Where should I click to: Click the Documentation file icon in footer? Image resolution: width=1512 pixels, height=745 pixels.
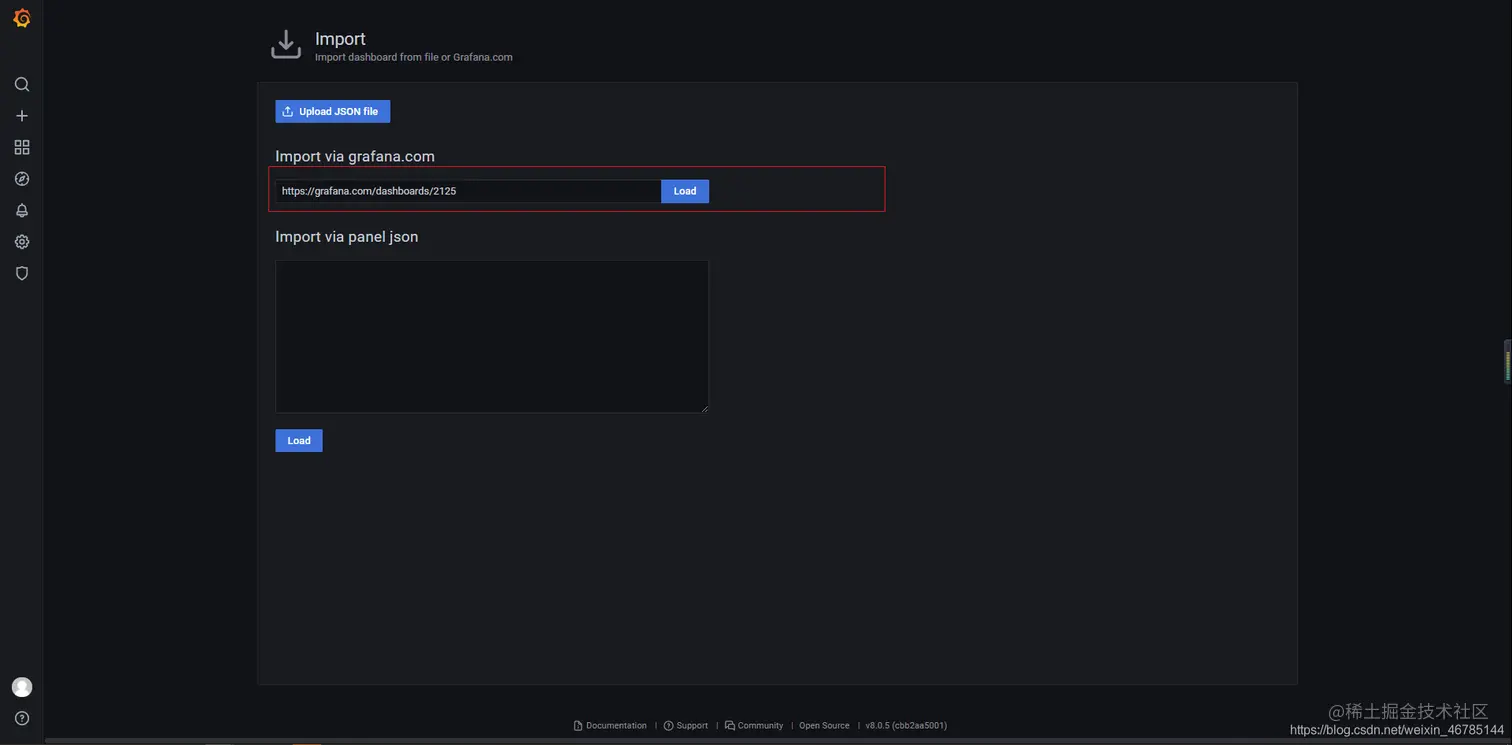pyautogui.click(x=578, y=726)
